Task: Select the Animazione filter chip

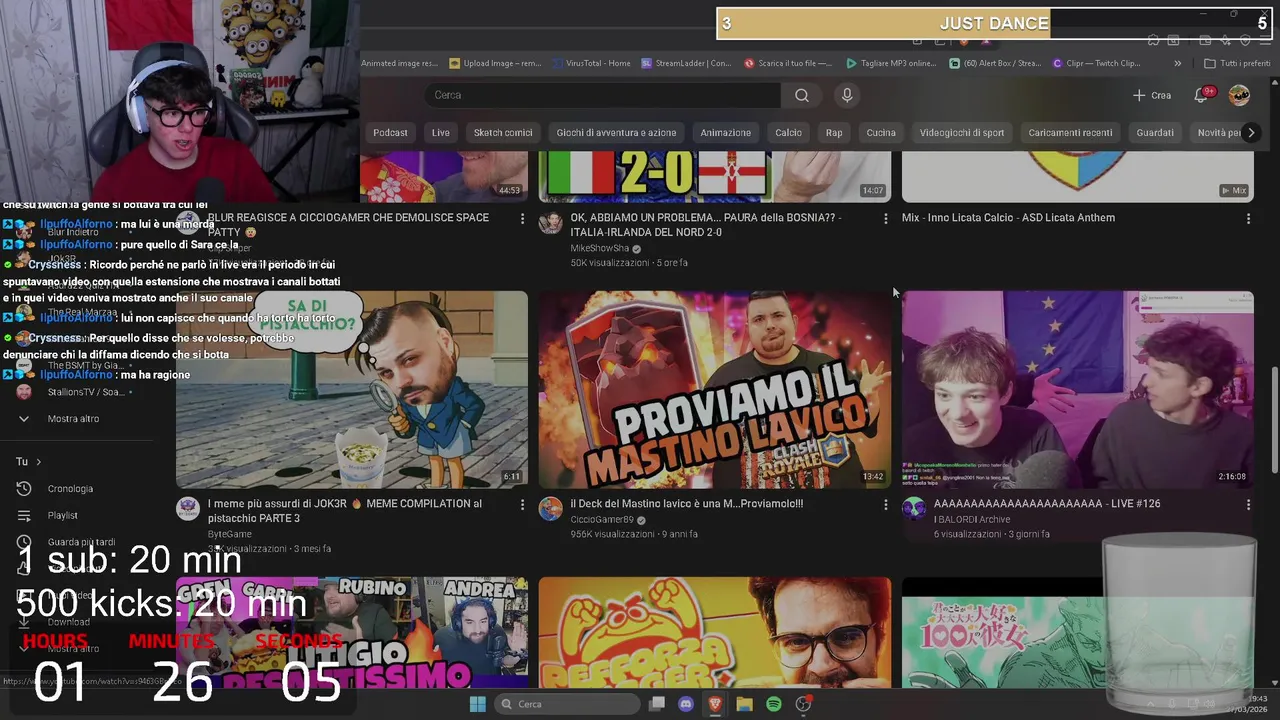Action: pyautogui.click(x=725, y=132)
